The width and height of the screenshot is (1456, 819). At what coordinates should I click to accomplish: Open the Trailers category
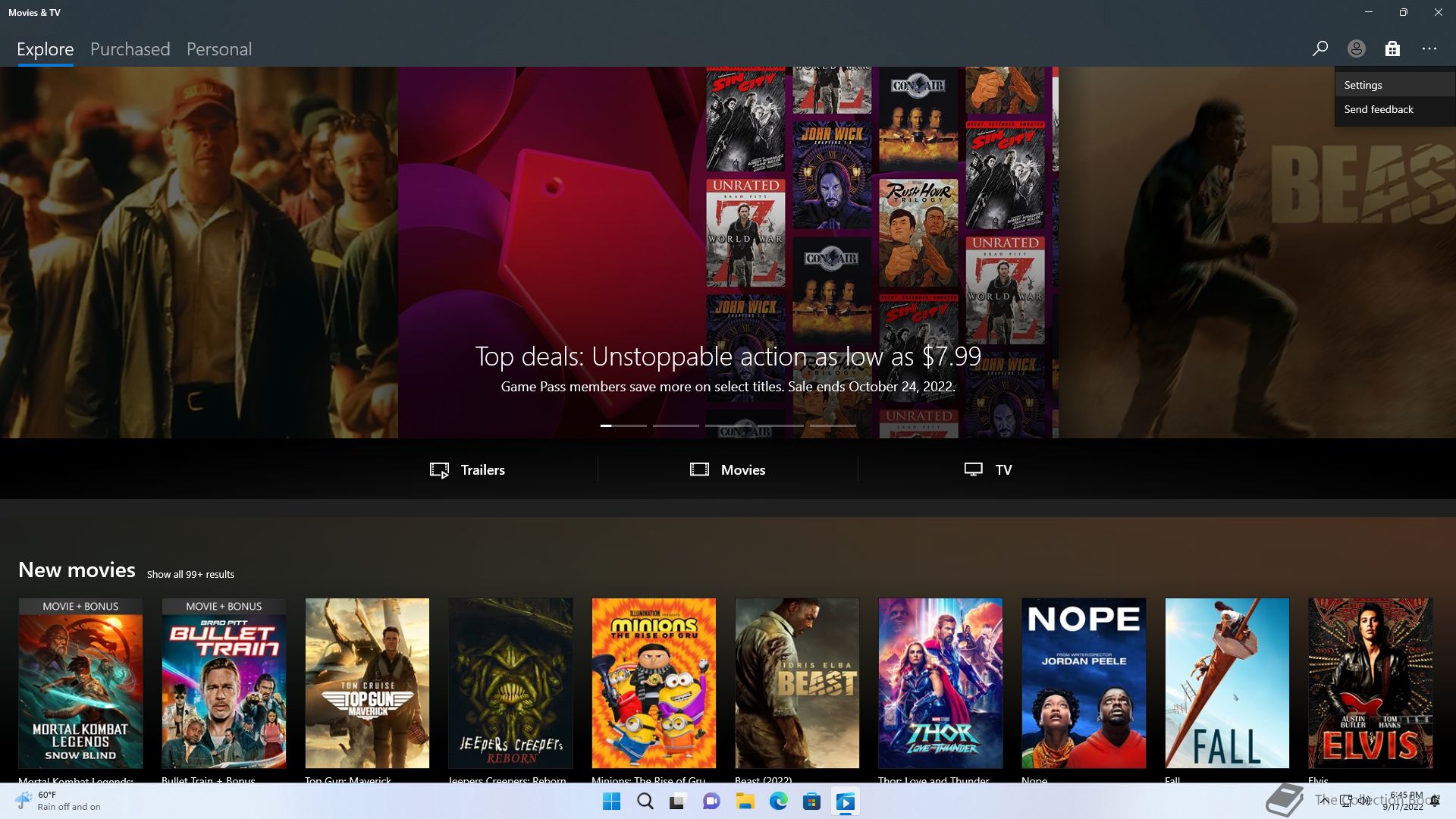(467, 469)
